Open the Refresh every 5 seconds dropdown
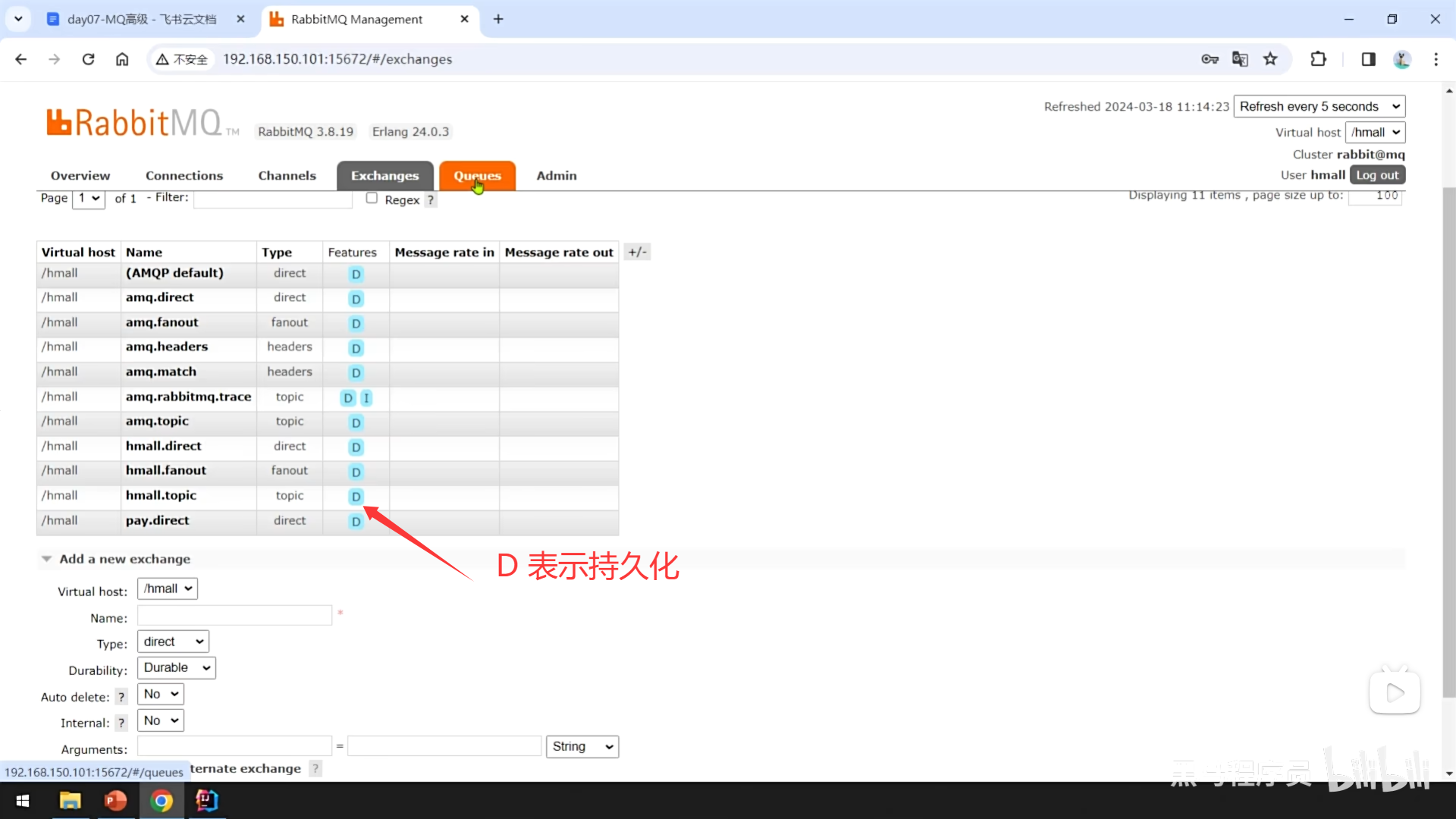 coord(1319,106)
